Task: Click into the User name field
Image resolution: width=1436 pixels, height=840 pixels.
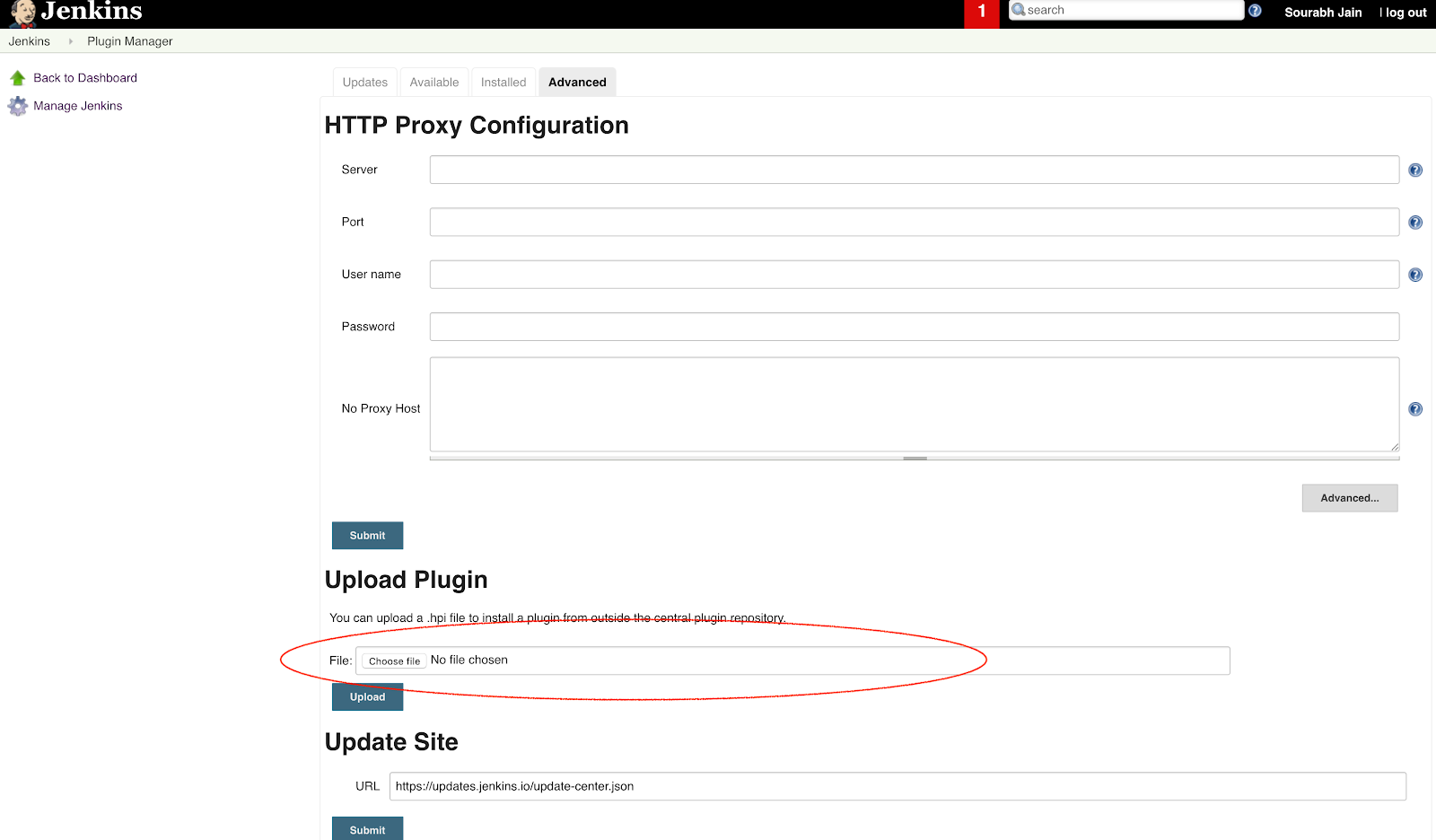Action: pos(915,275)
